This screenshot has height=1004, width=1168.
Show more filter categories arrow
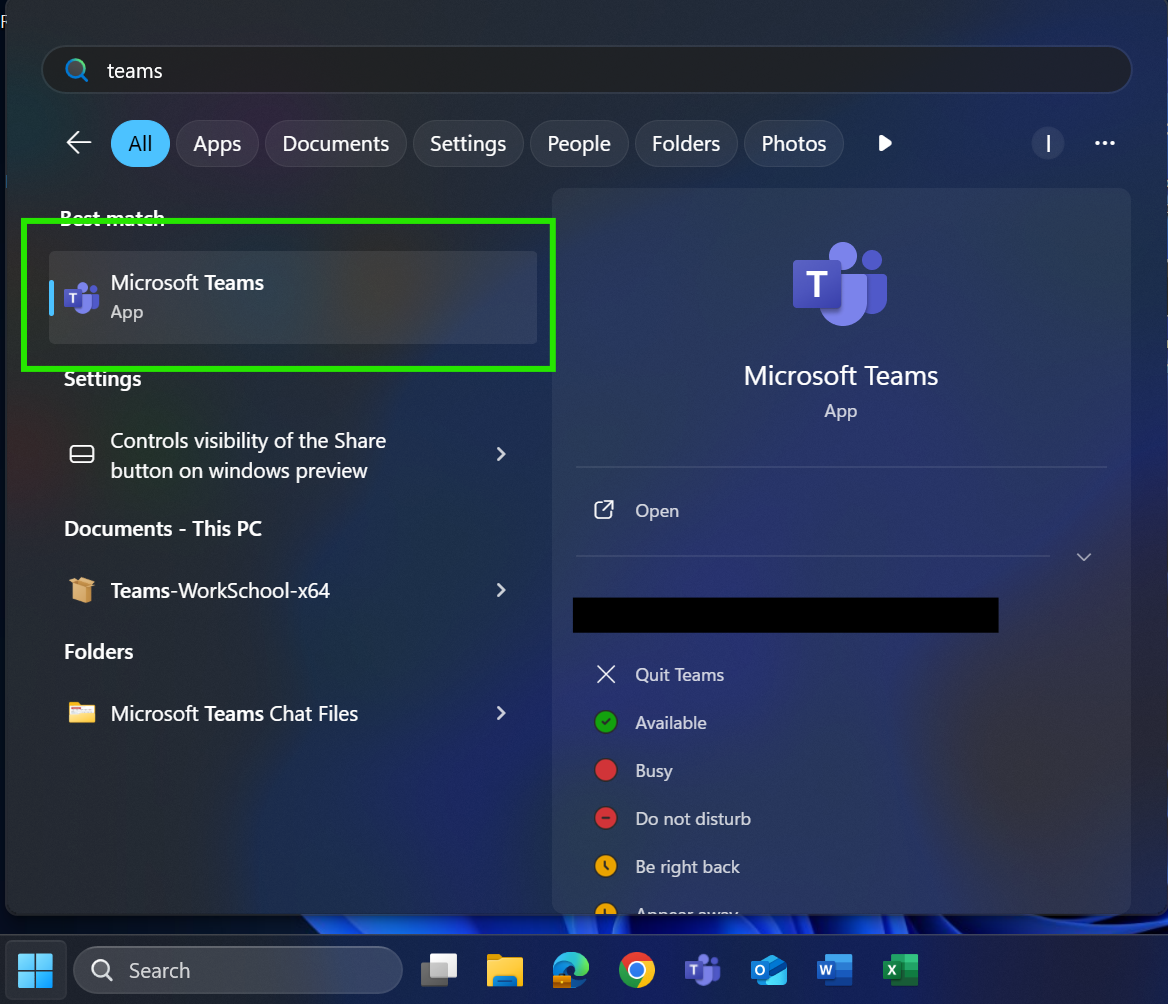884,143
